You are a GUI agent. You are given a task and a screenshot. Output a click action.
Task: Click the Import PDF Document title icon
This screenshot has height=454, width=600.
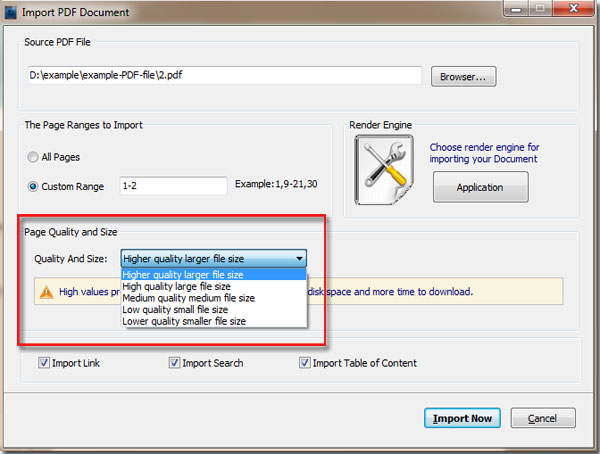(10, 12)
